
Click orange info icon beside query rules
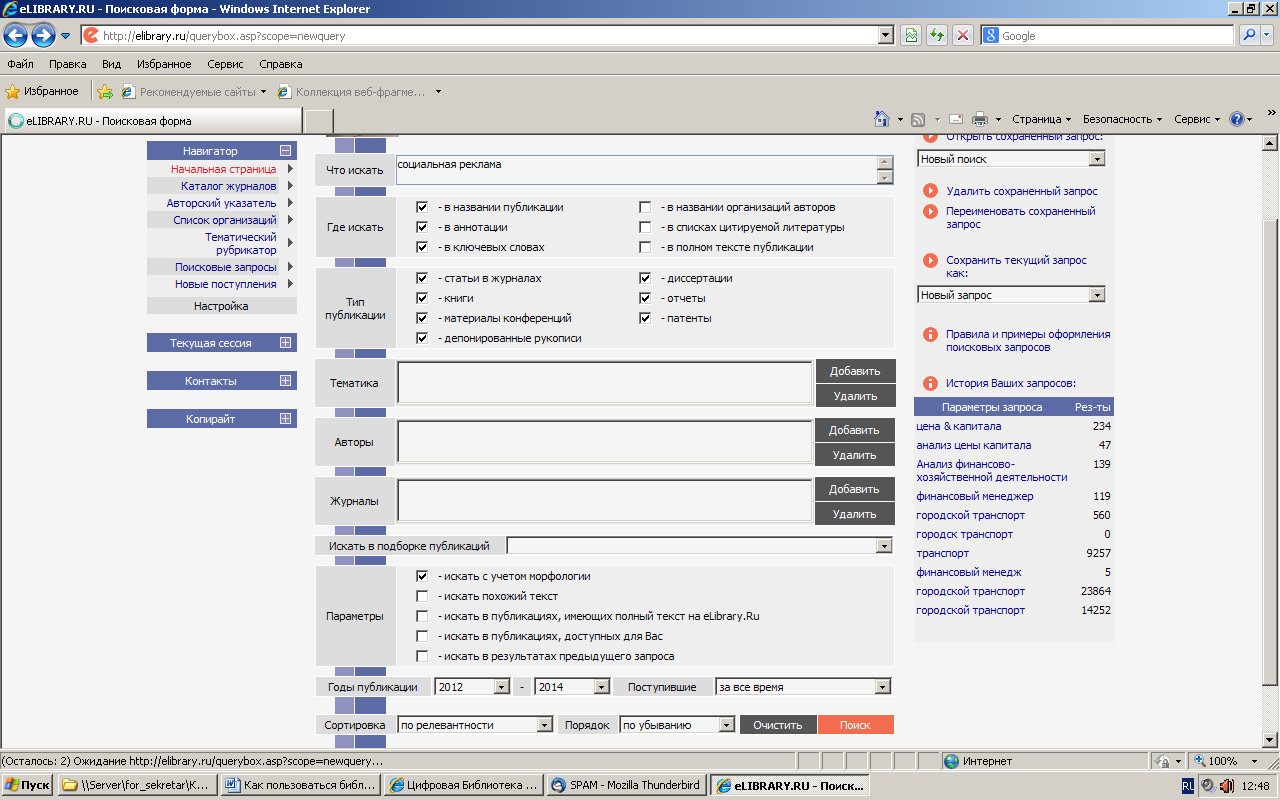tap(931, 334)
